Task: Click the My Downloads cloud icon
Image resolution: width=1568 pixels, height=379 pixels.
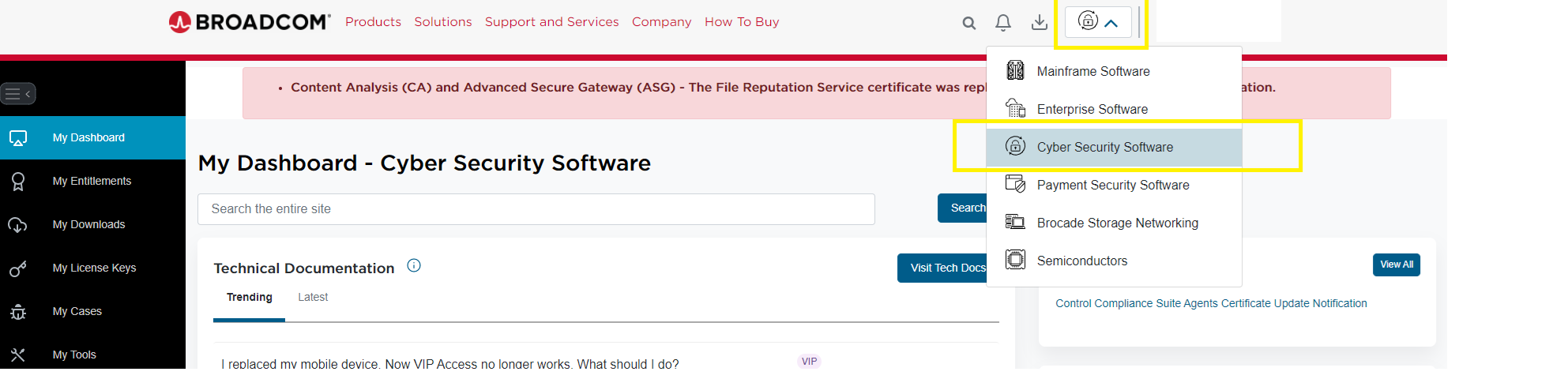Action: [18, 225]
